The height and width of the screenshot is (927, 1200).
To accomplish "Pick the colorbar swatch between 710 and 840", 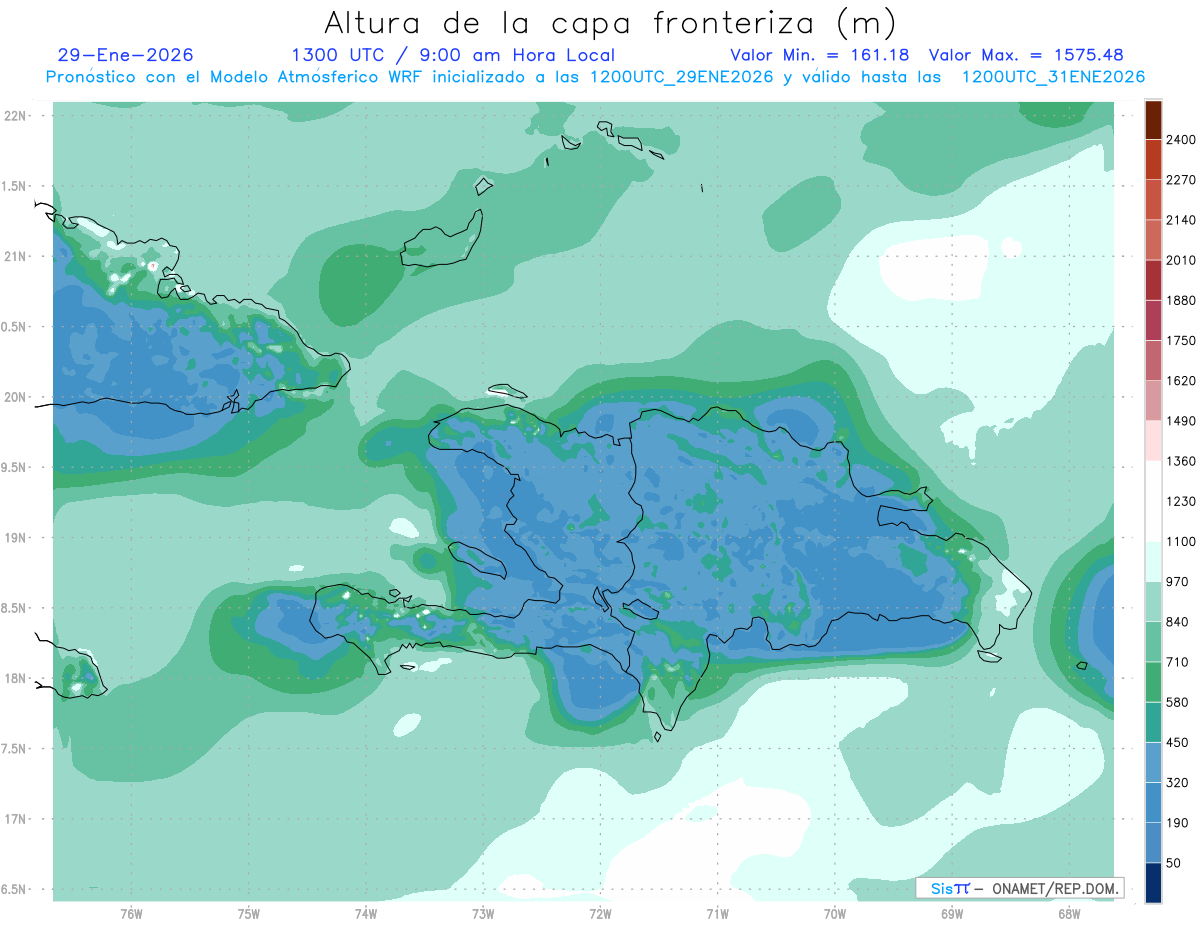I will [1153, 642].
